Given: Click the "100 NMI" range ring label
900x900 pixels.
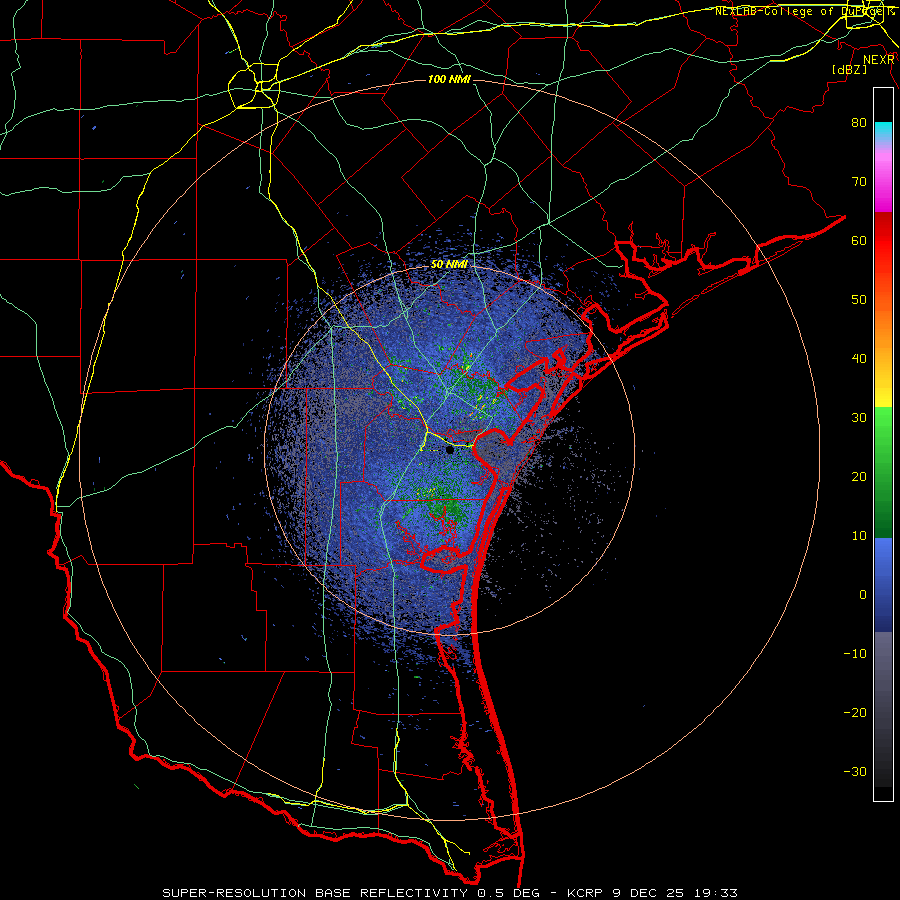Looking at the screenshot, I should click(x=449, y=79).
